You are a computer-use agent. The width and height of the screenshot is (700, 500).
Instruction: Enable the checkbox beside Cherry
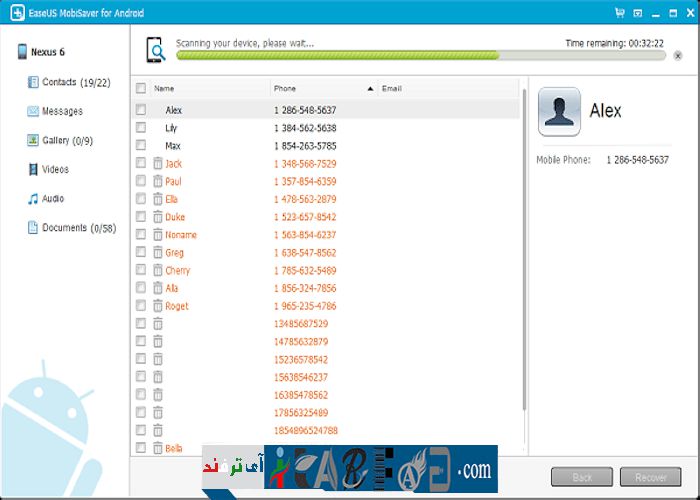[x=141, y=271]
